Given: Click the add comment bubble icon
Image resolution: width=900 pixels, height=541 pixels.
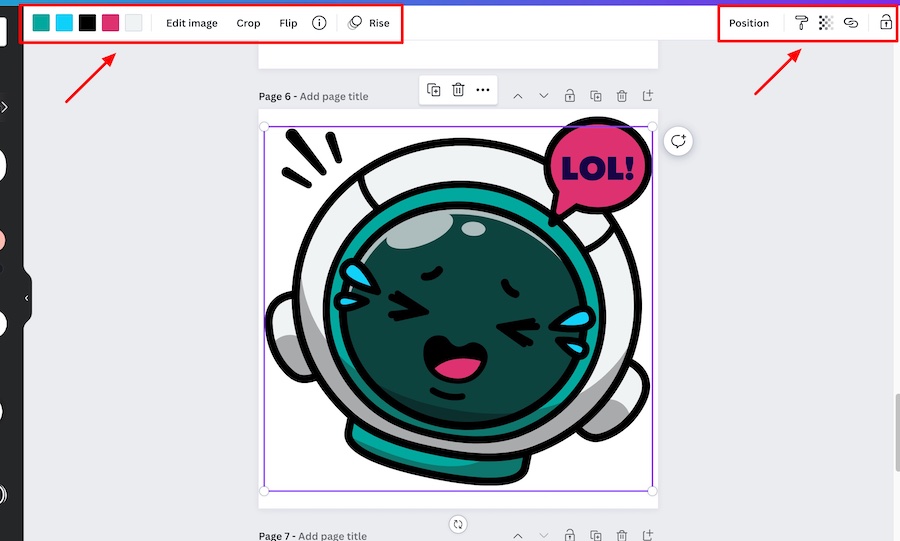Looking at the screenshot, I should (x=678, y=141).
